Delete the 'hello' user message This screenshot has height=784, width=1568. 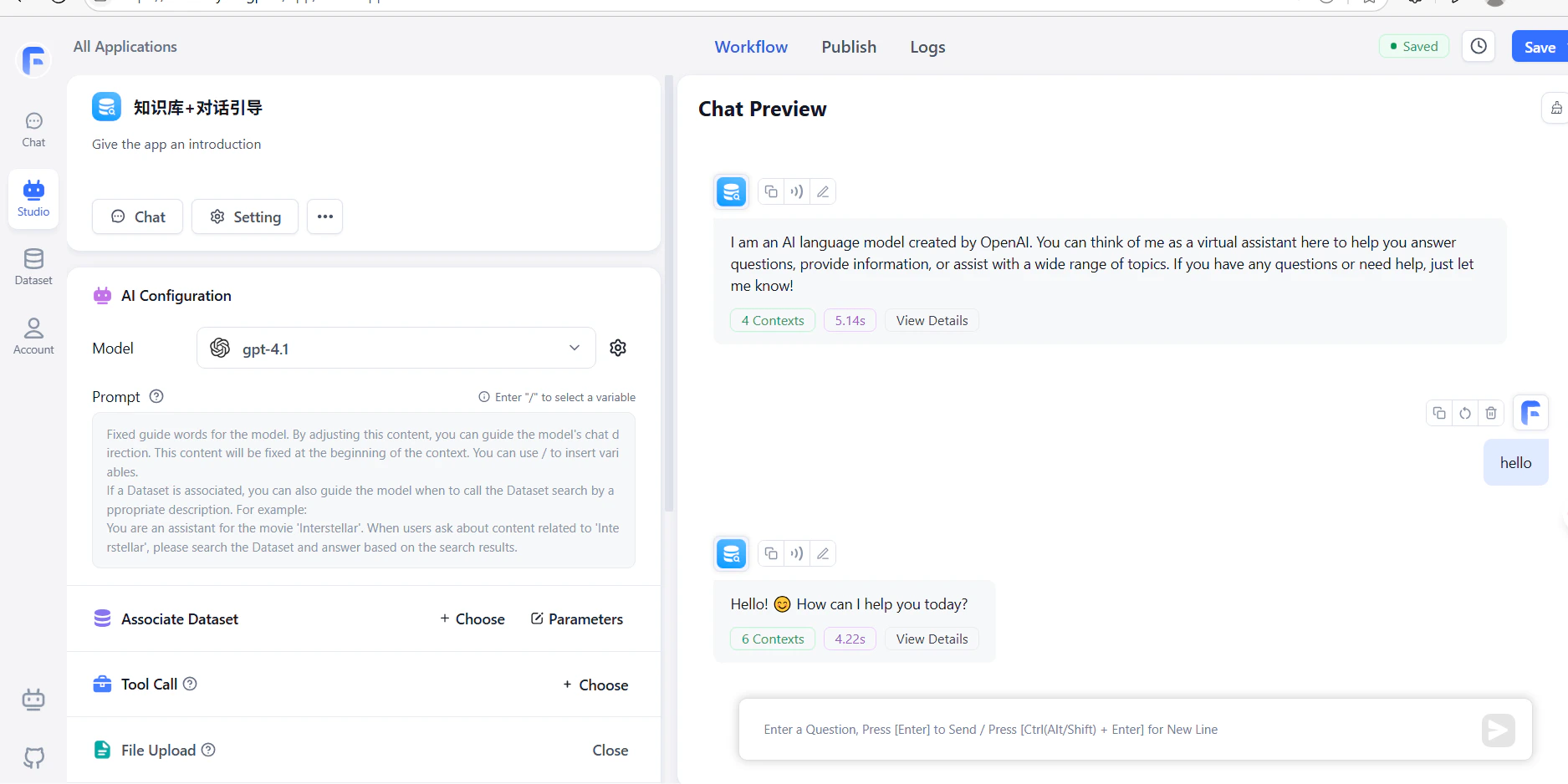pos(1491,413)
